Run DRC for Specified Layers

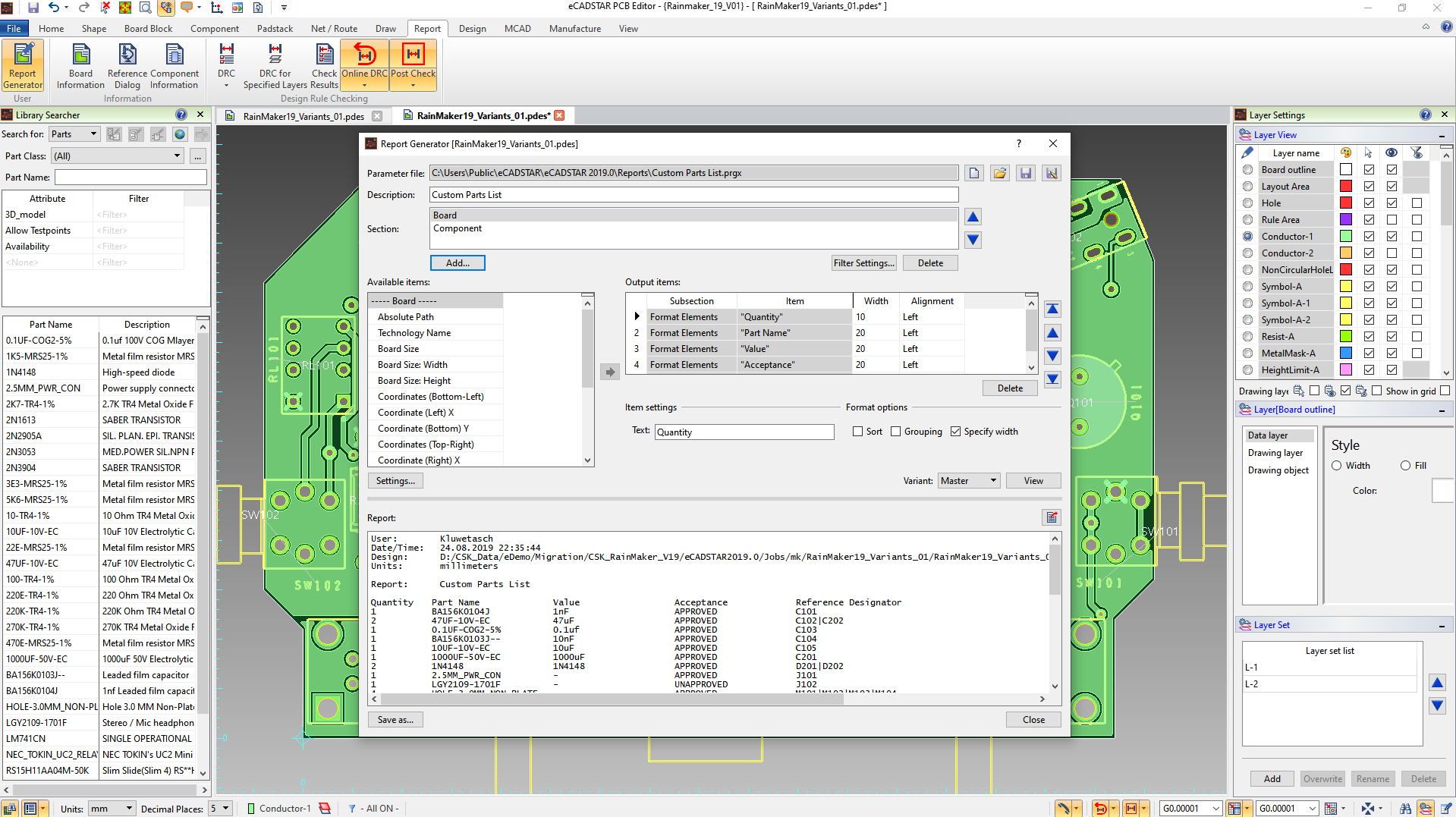pos(275,66)
